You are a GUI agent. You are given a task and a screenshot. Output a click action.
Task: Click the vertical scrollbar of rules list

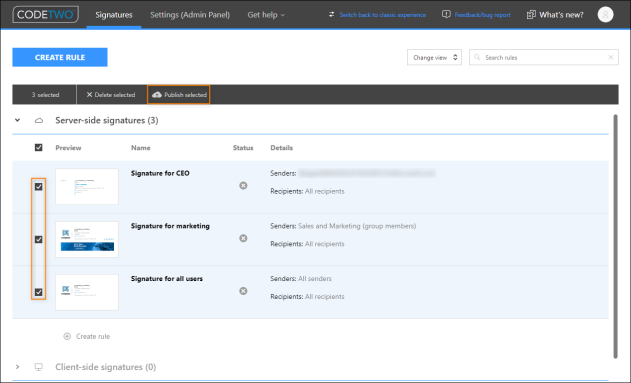(615, 236)
